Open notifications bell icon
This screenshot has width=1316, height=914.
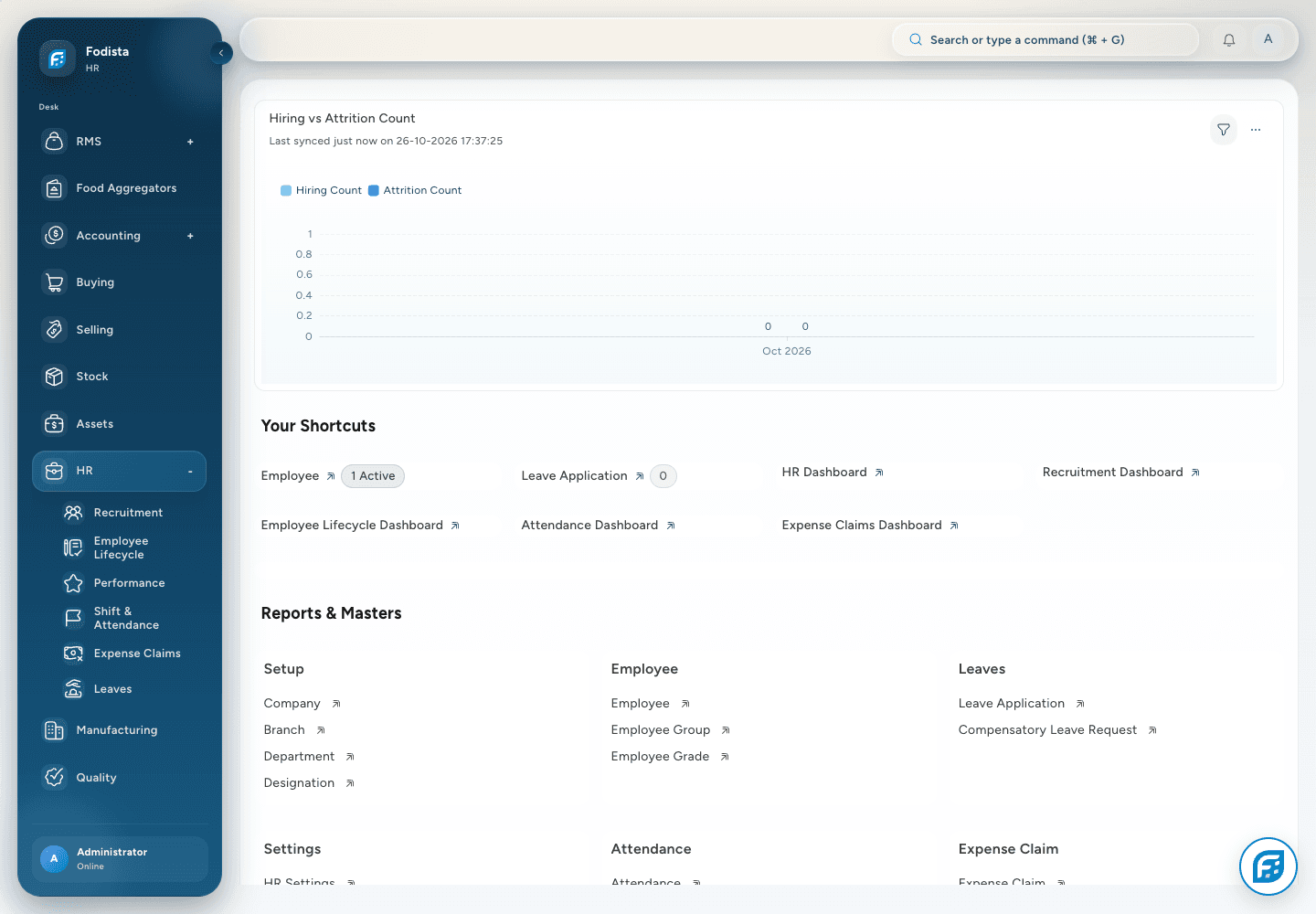tap(1229, 40)
